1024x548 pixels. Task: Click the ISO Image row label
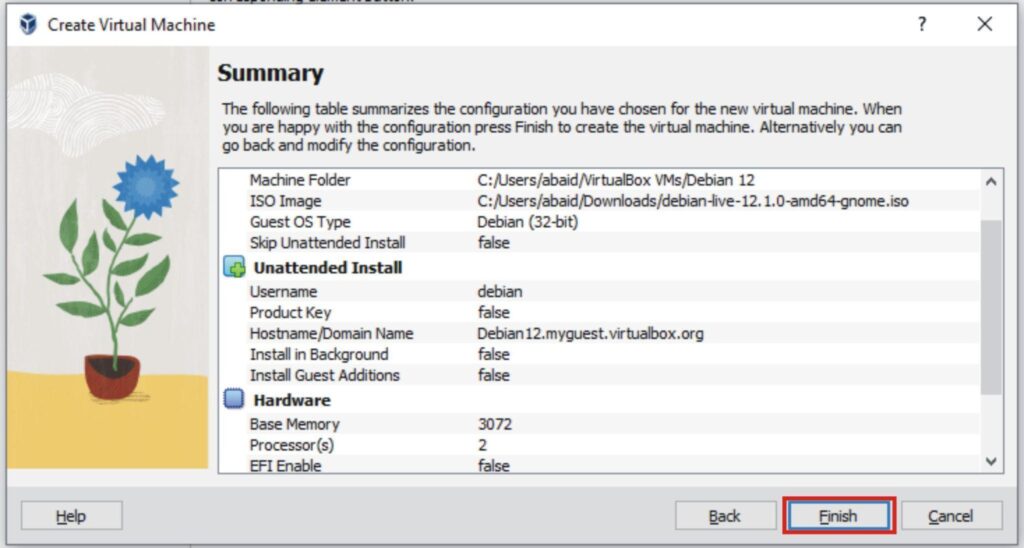pos(285,201)
